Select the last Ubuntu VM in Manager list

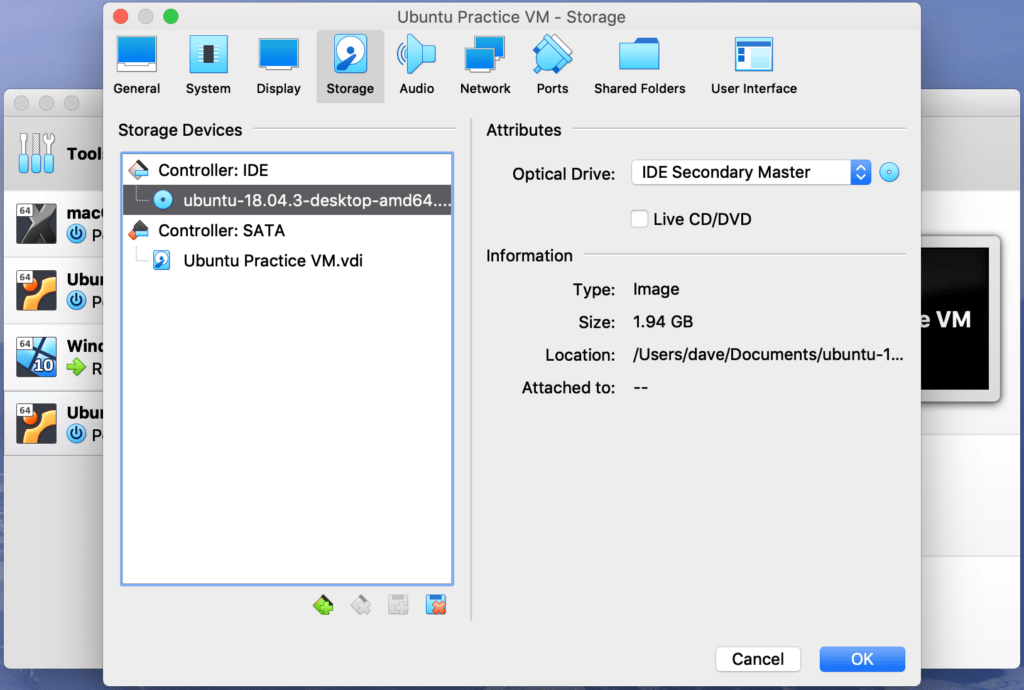55,424
